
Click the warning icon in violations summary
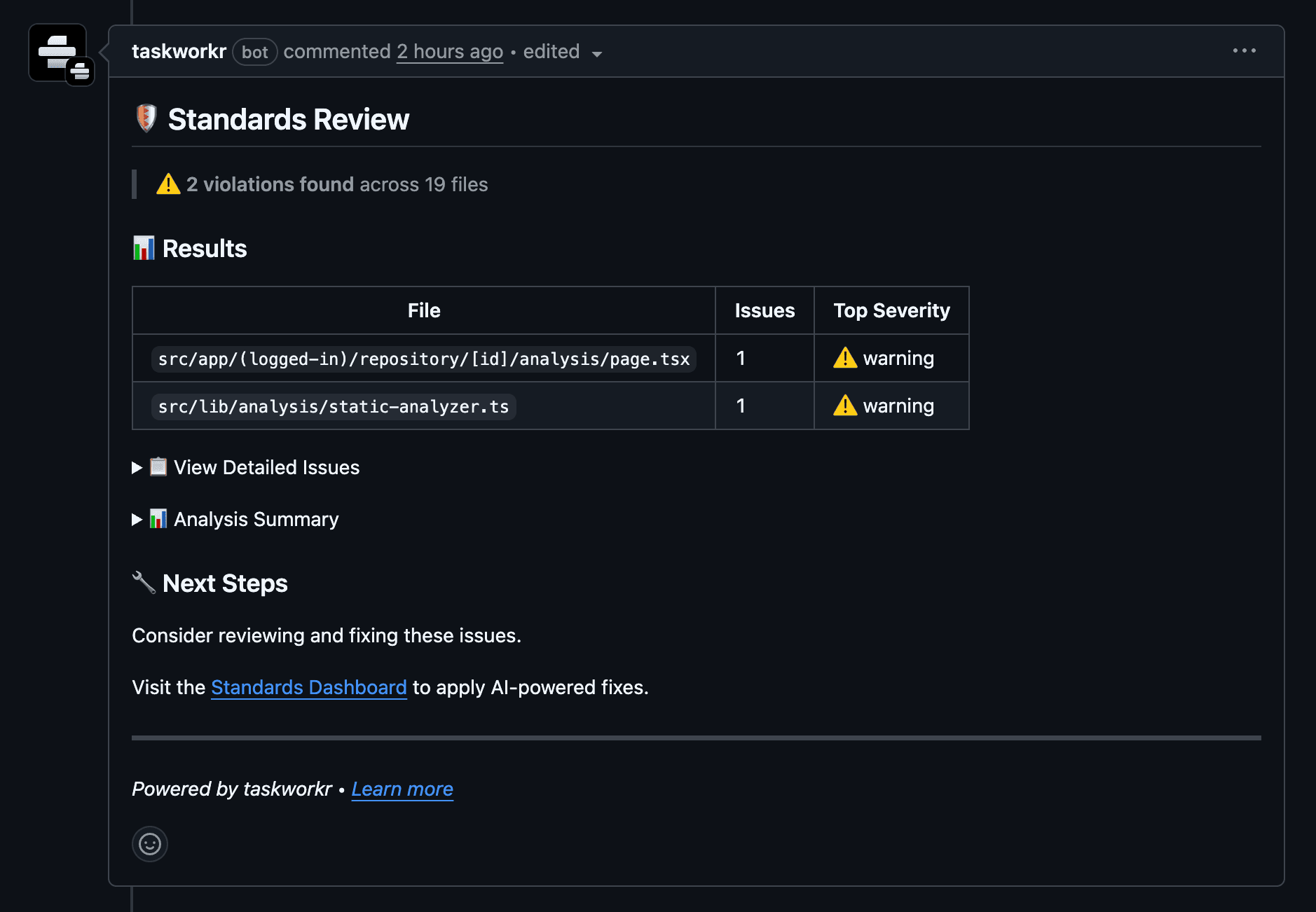168,184
